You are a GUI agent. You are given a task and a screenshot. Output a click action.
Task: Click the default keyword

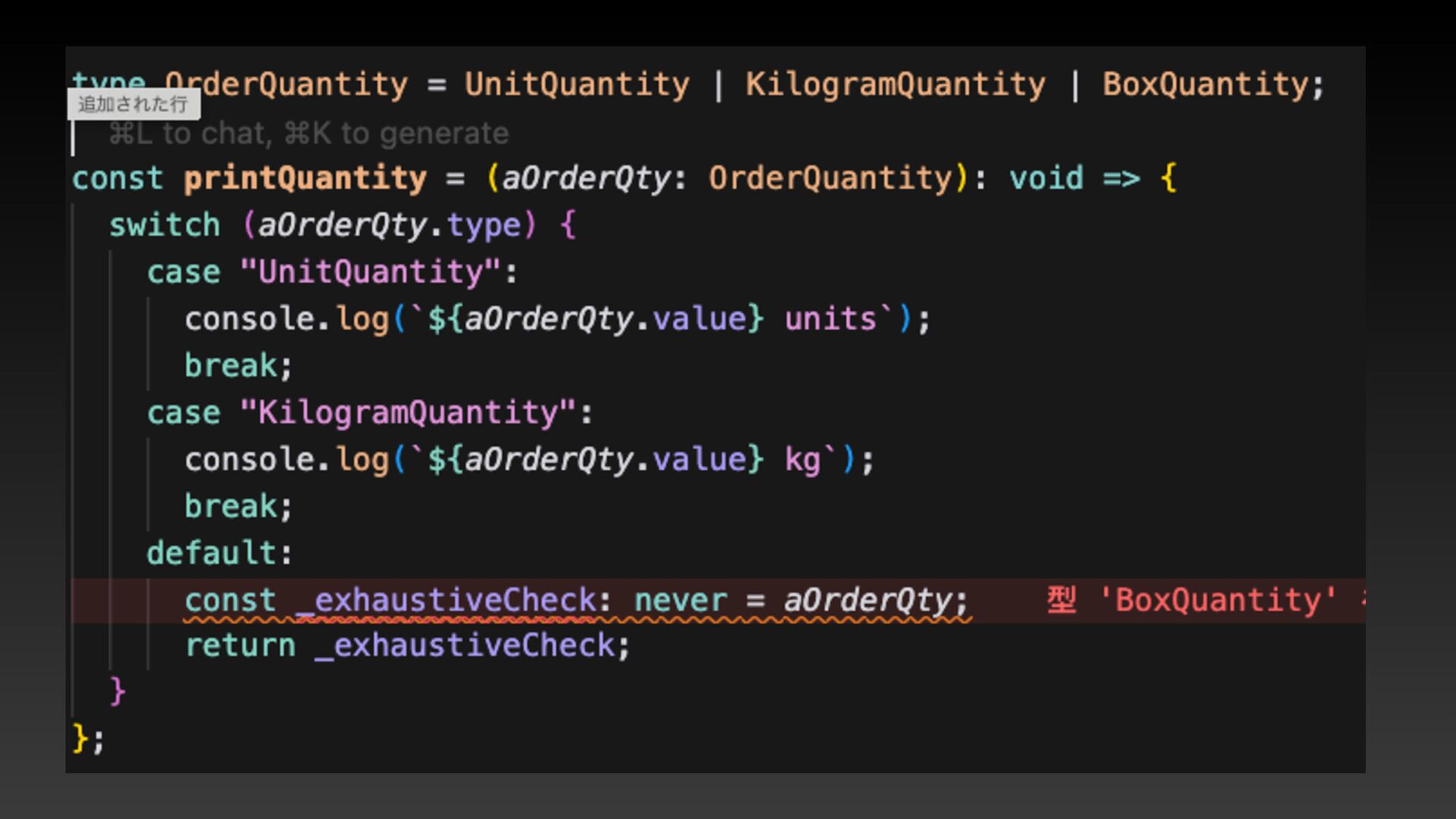[212, 554]
